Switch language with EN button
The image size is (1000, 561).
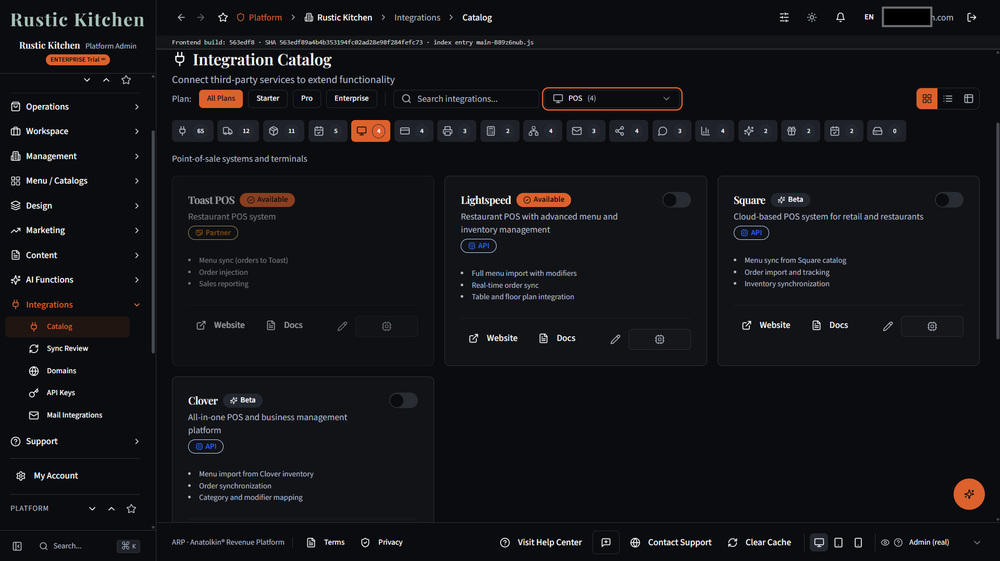[x=869, y=17]
